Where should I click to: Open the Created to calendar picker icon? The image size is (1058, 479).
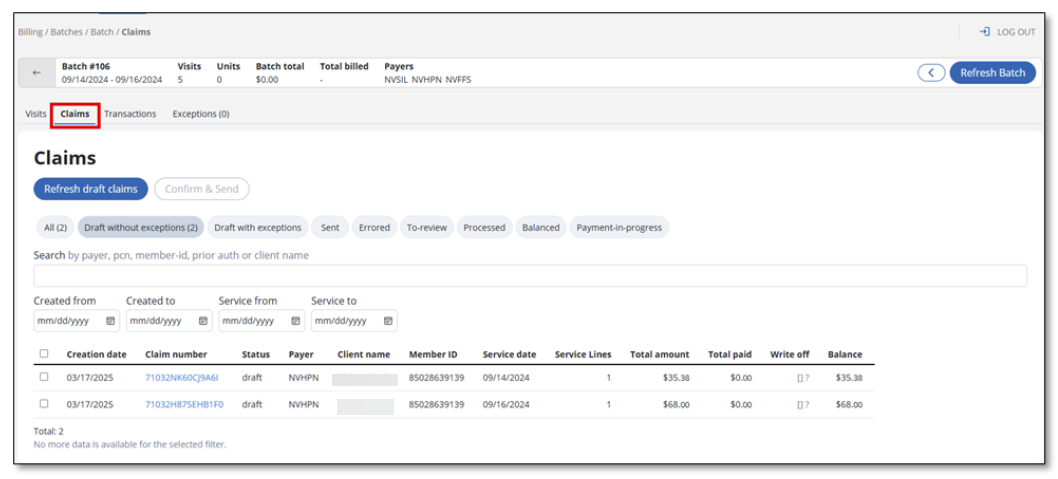203,321
